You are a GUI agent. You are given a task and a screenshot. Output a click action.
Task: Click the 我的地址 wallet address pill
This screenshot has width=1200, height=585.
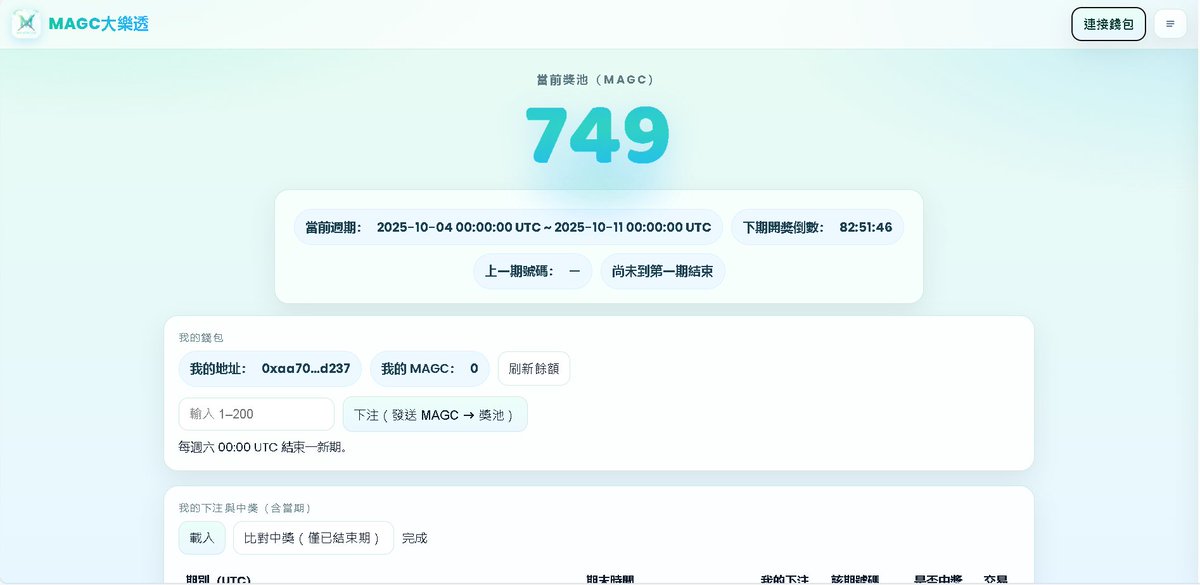coord(270,369)
